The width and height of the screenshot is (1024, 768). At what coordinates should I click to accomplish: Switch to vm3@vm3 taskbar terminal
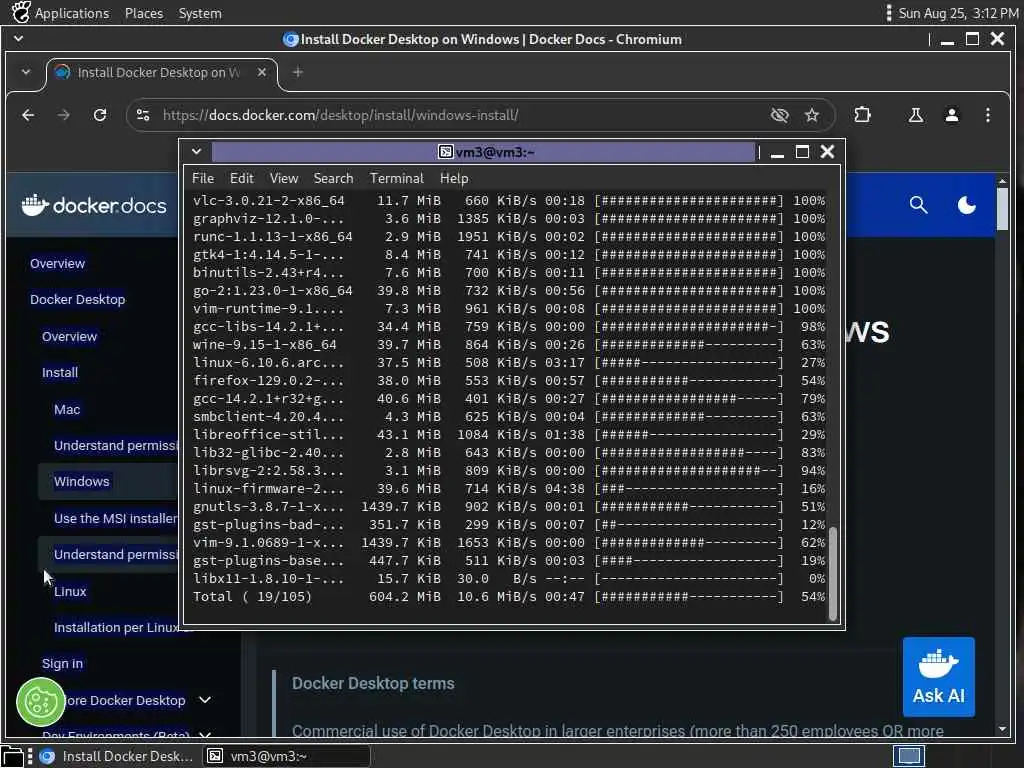pyautogui.click(x=287, y=756)
